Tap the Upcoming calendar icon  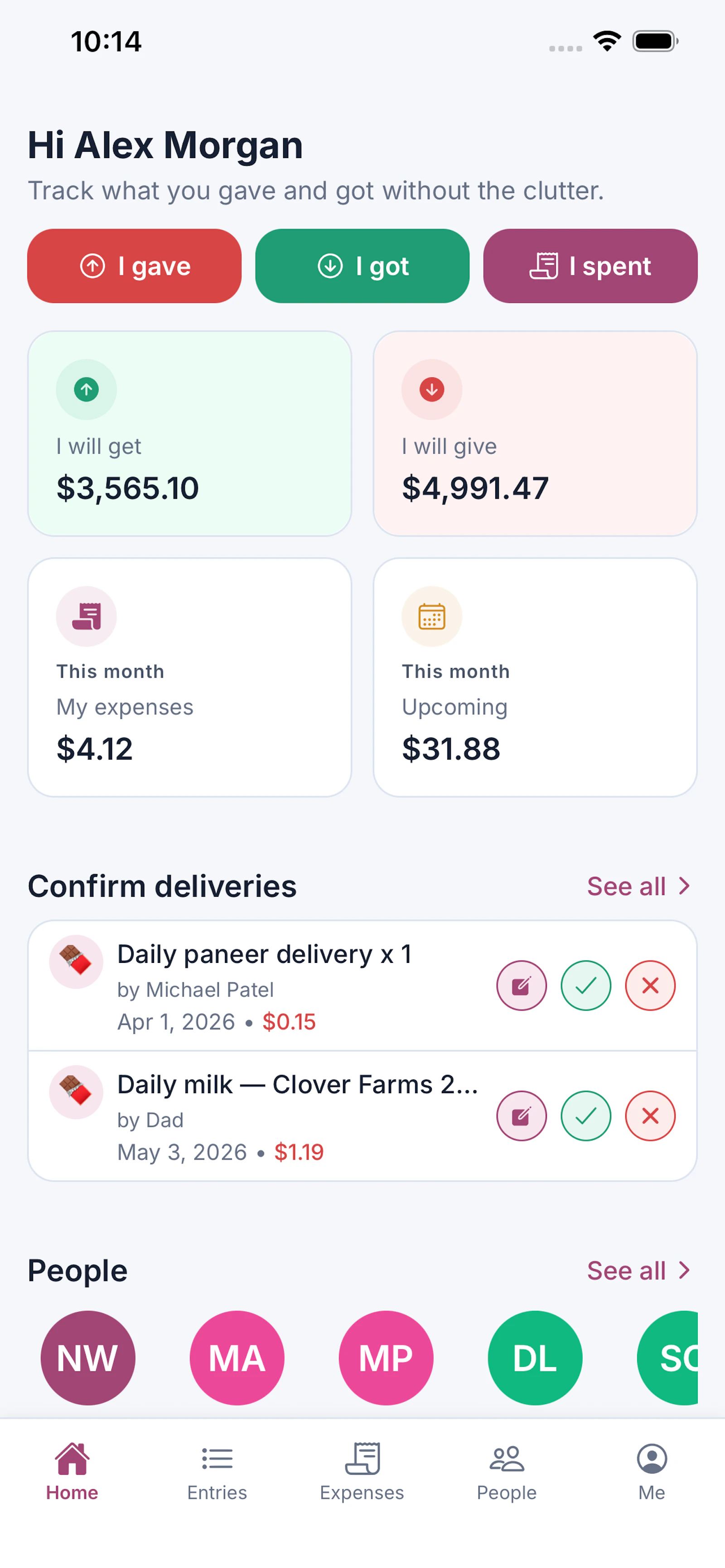(x=431, y=616)
